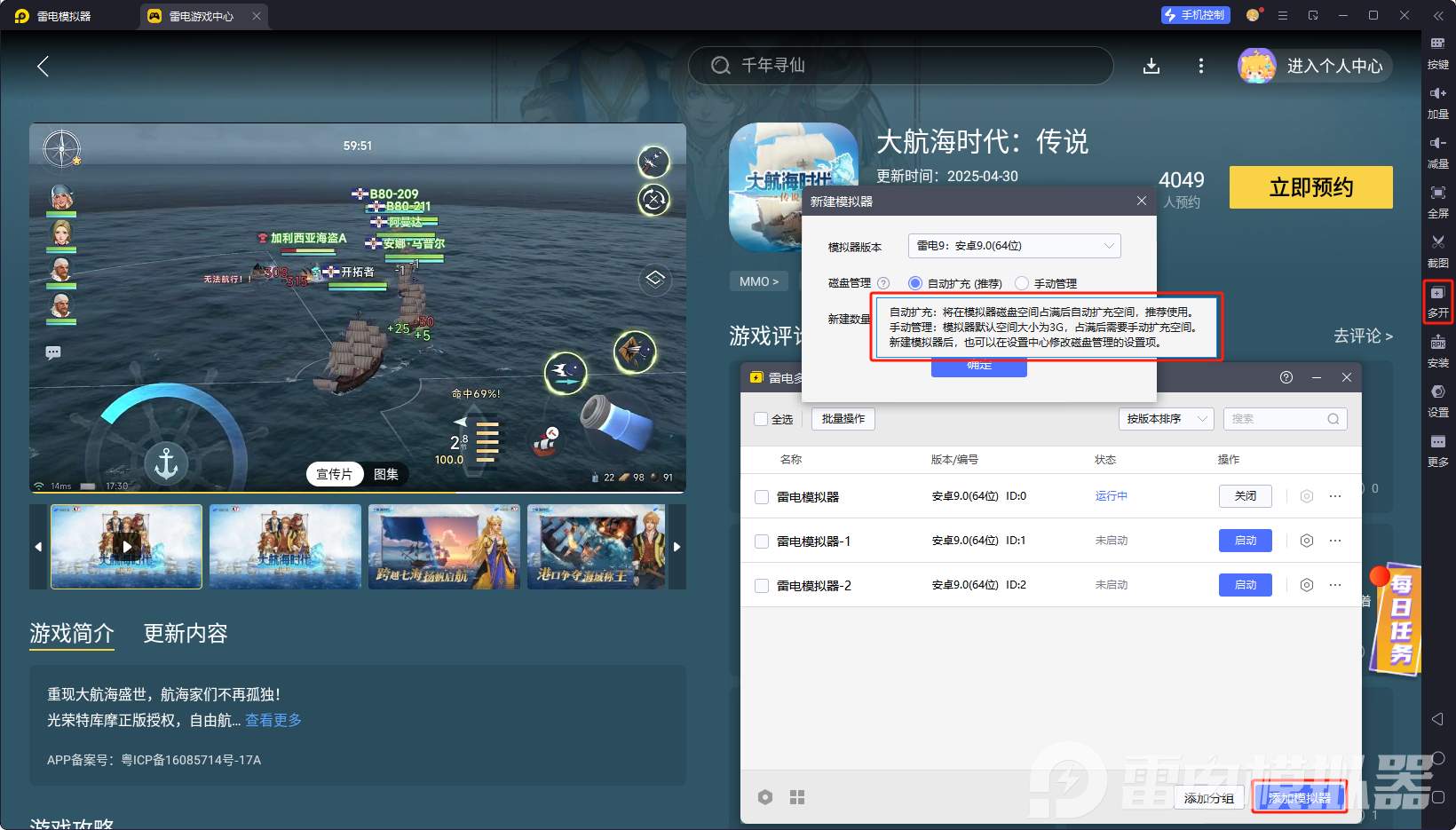Viewport: 1456px width, 830px height.
Task: Click the download icon beside search bar
Action: (1151, 66)
